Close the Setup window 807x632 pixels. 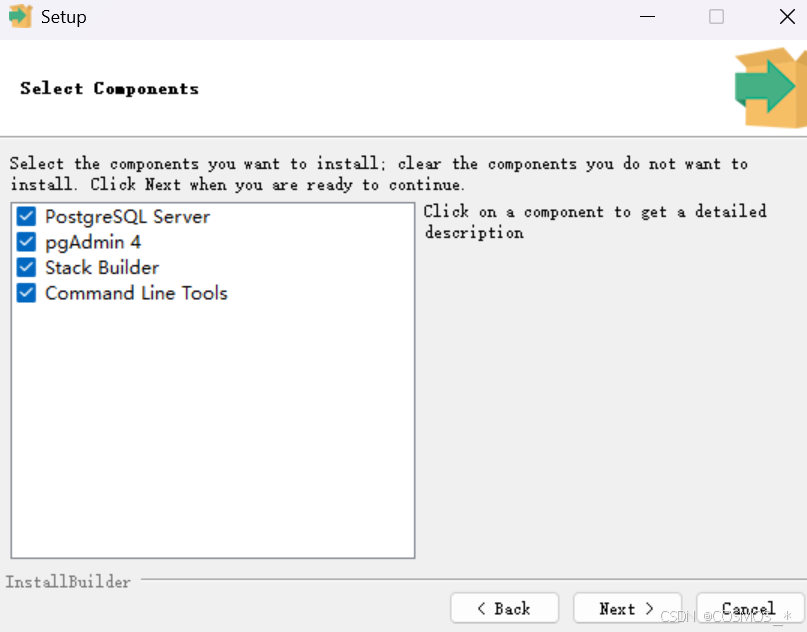coord(787,16)
